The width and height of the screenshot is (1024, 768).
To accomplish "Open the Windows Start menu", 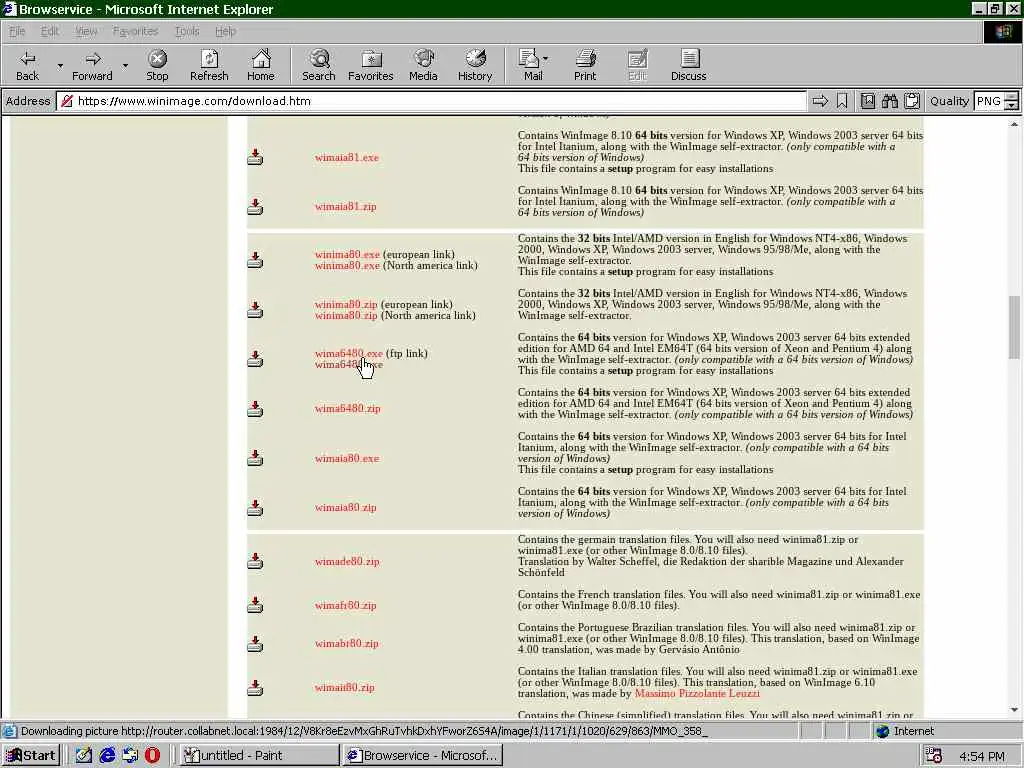I will [x=31, y=755].
